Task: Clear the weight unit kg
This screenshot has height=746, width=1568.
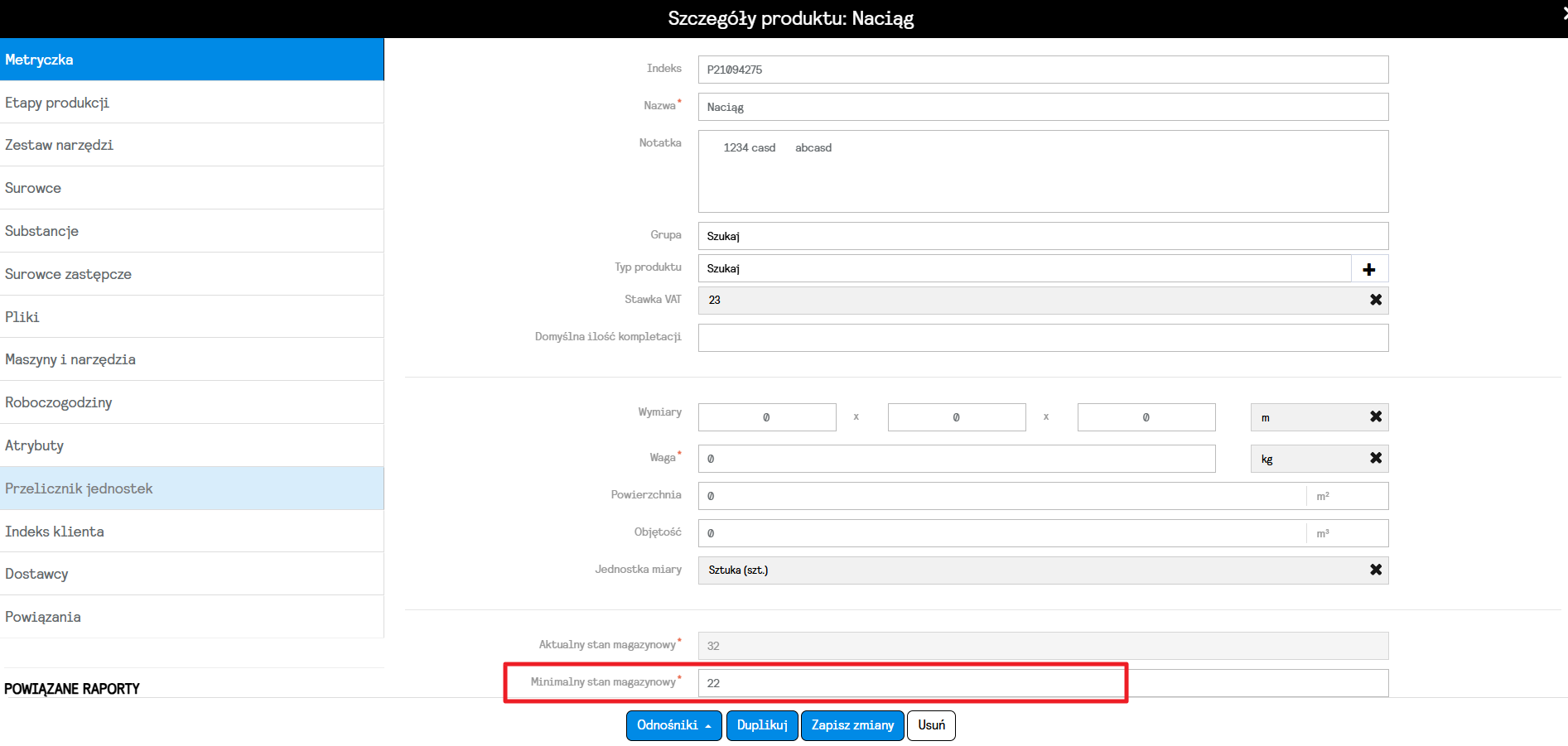Action: tap(1376, 458)
